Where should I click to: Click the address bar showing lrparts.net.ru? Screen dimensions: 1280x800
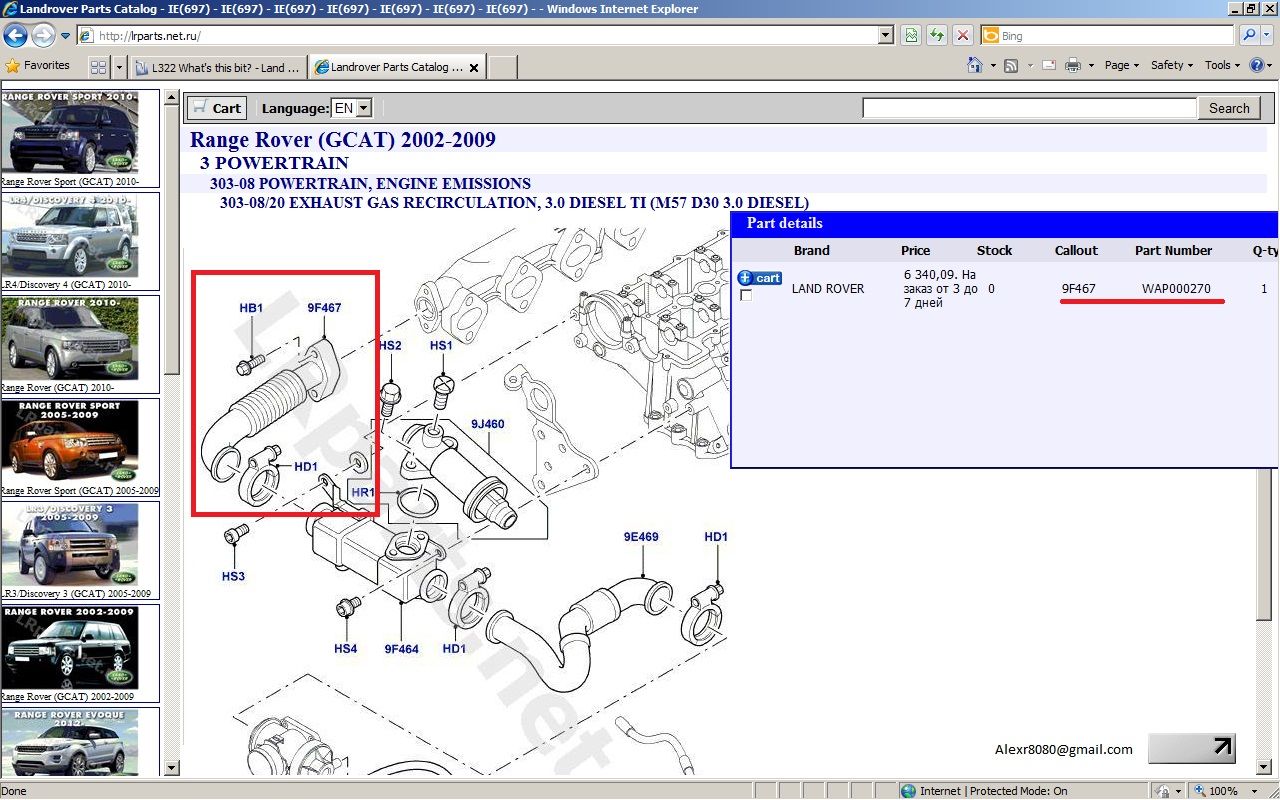tap(485, 36)
